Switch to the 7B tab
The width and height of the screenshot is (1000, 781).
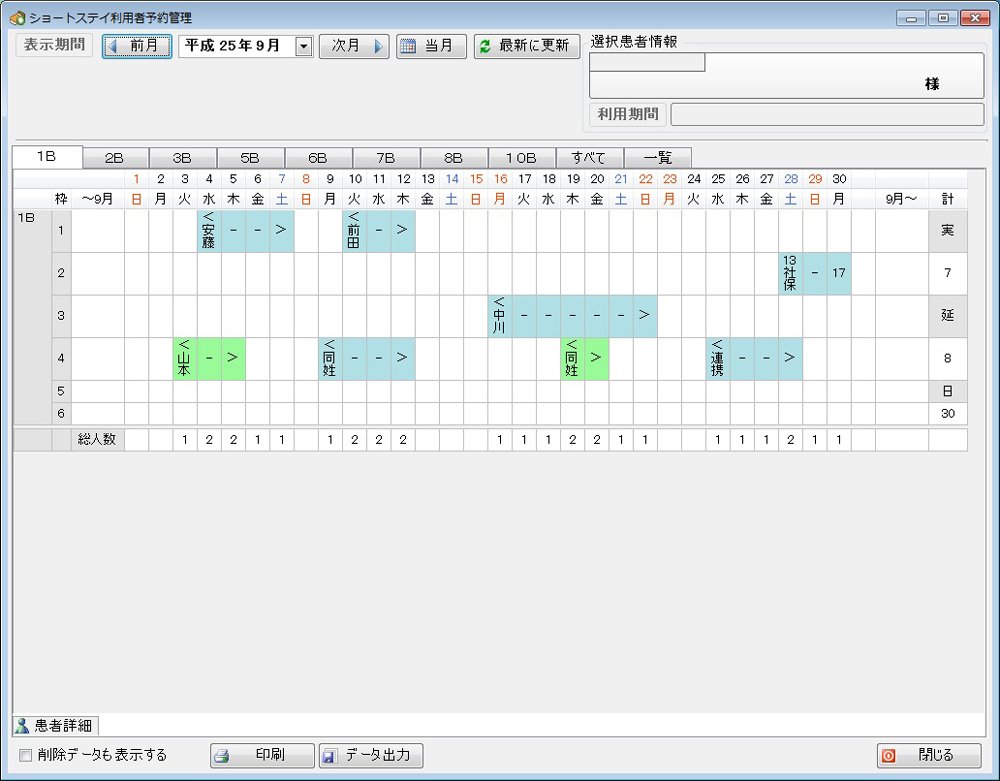[386, 158]
